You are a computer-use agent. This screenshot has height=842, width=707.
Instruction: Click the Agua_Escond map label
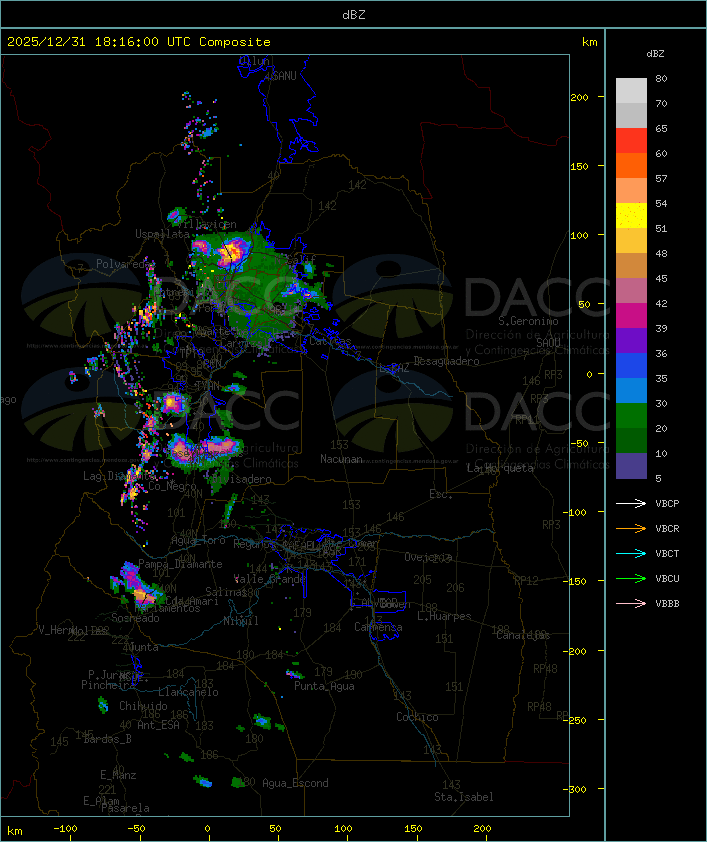tap(295, 783)
